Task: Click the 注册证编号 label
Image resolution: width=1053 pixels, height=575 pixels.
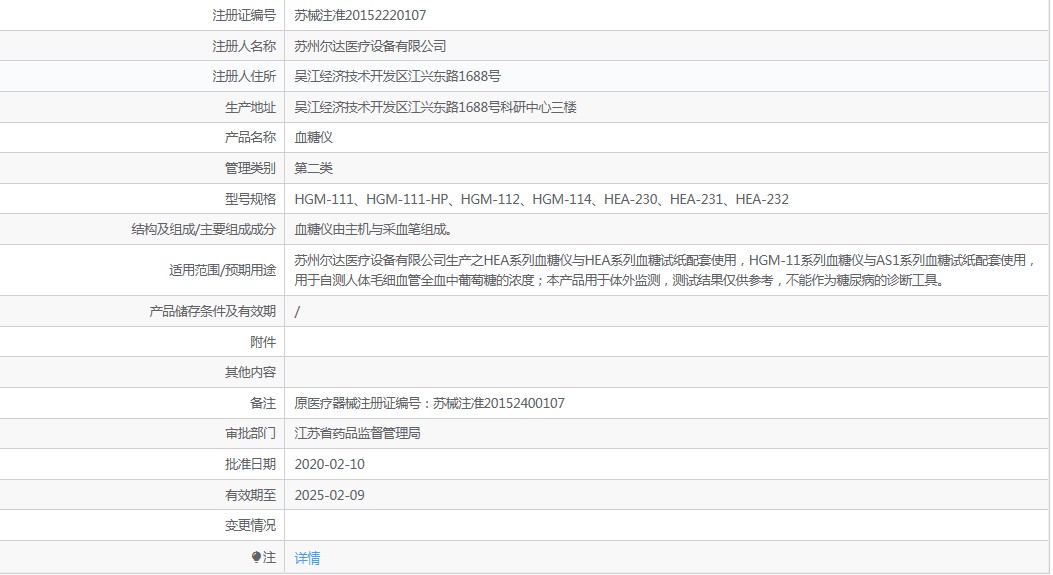Action: tap(244, 15)
